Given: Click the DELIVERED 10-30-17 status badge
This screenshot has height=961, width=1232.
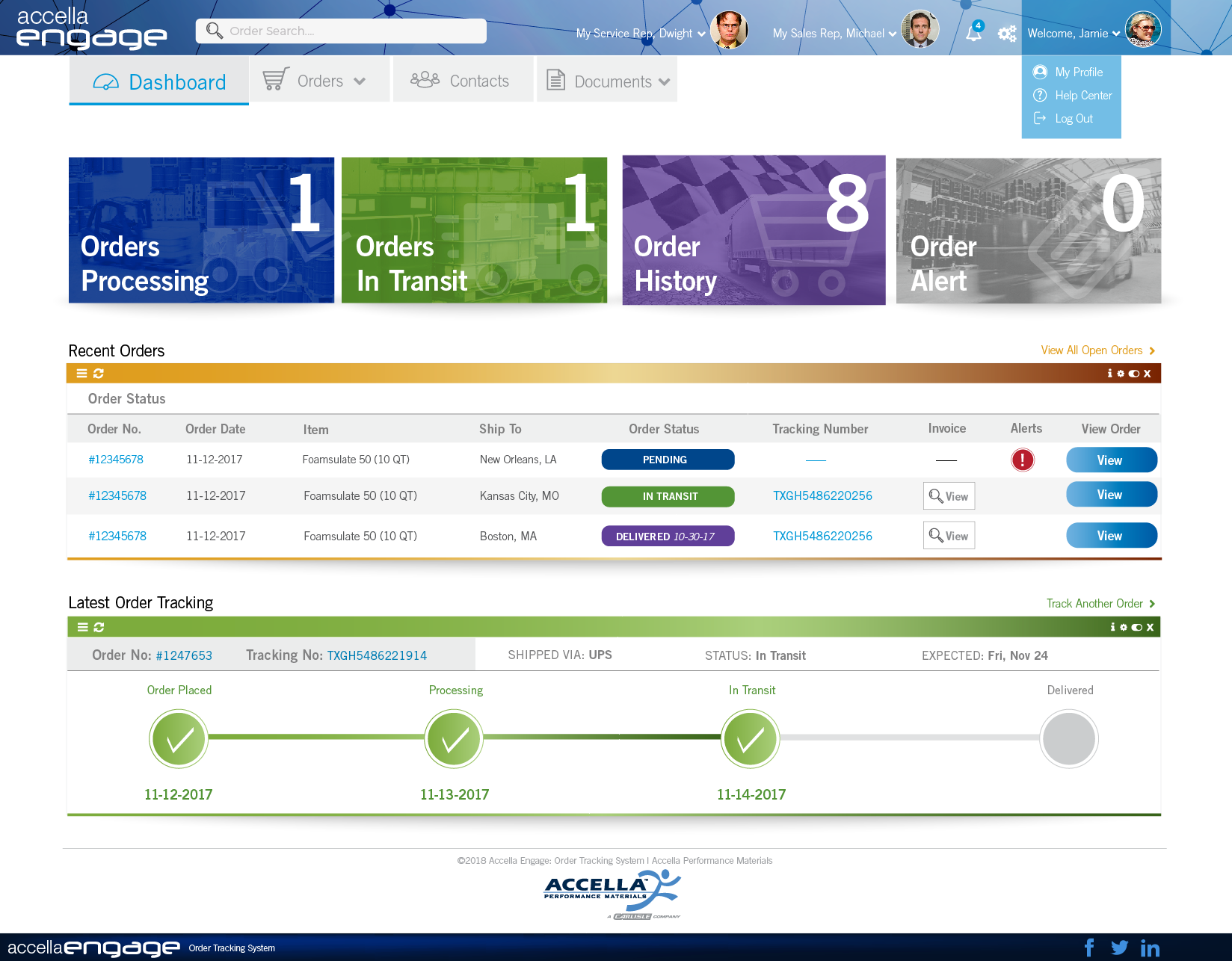Looking at the screenshot, I should (668, 536).
